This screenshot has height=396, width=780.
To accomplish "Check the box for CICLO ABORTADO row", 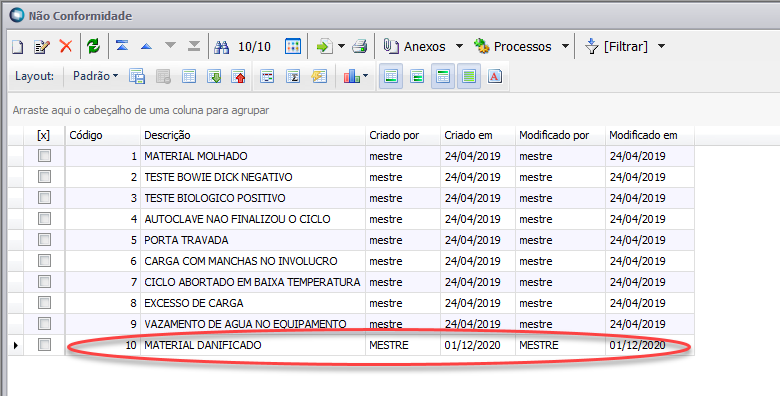I will pyautogui.click(x=44, y=282).
